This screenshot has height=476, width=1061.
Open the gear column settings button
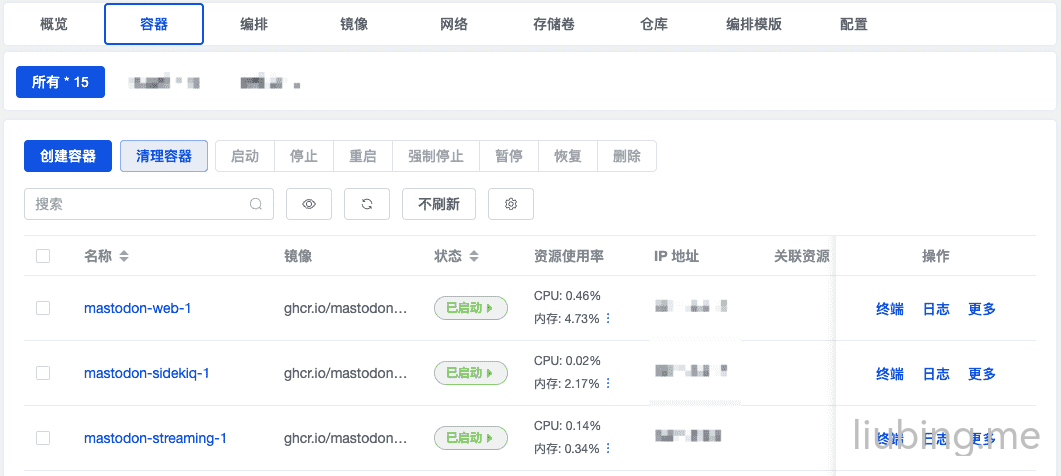coord(511,204)
